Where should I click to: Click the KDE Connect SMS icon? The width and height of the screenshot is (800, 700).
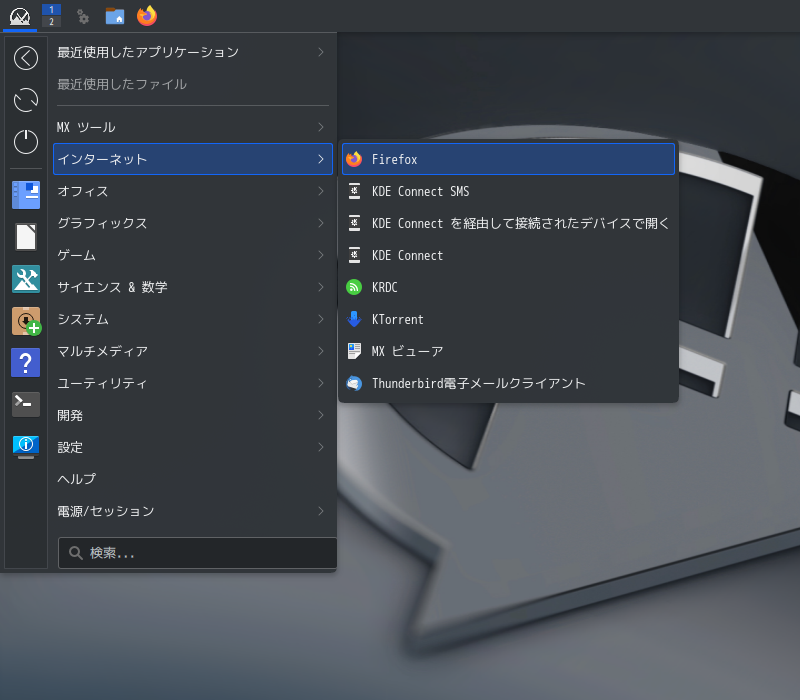pos(354,191)
